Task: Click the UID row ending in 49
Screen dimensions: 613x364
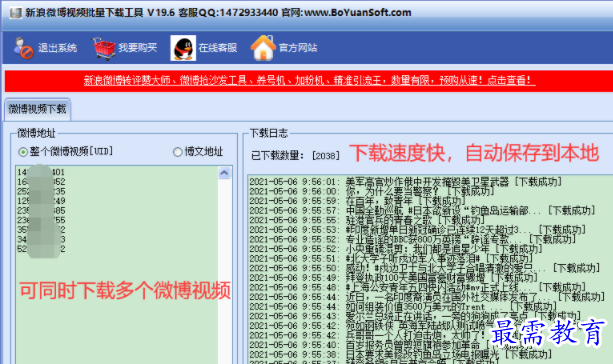Action: (41, 201)
